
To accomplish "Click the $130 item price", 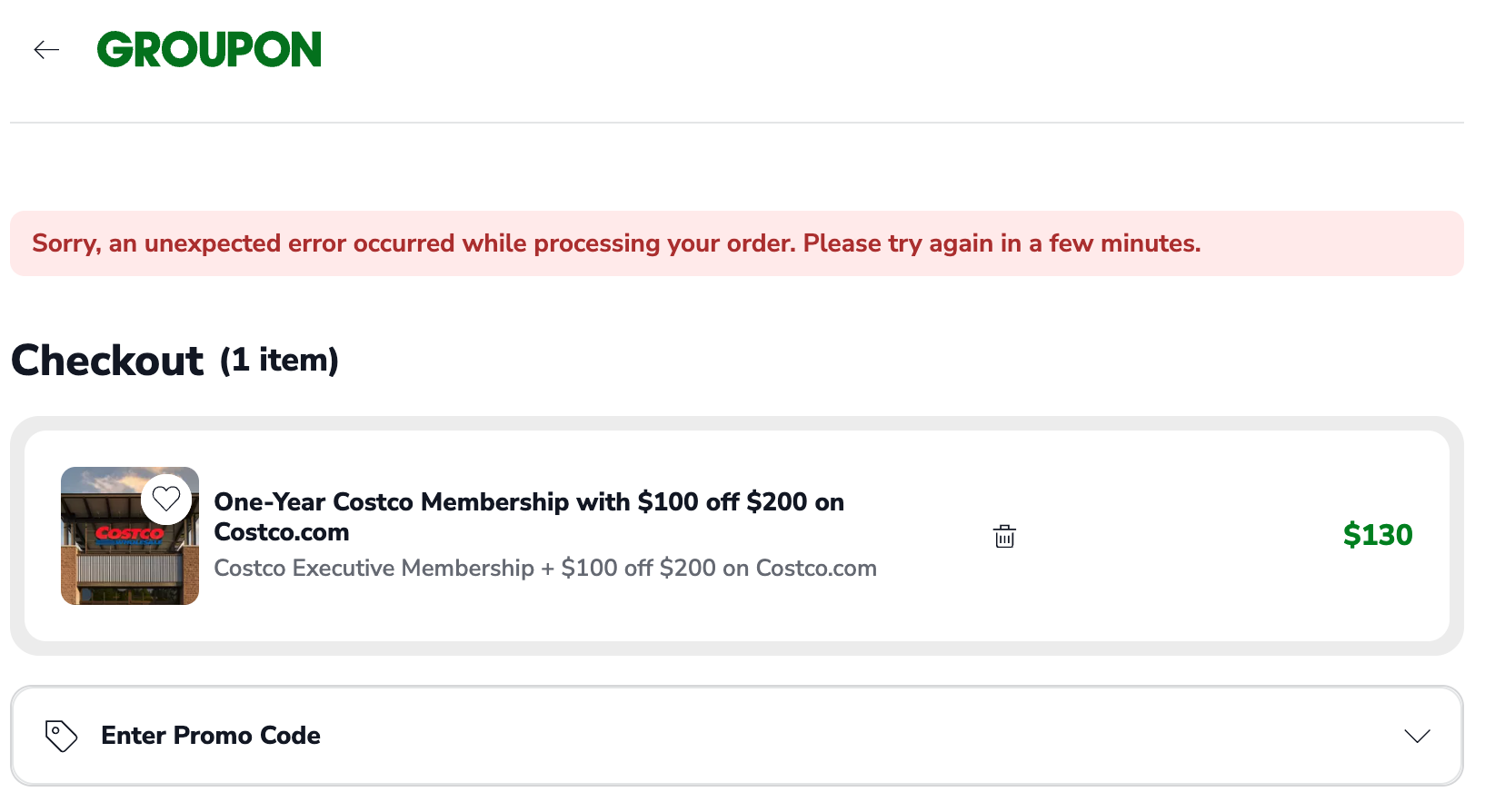I will tap(1378, 535).
